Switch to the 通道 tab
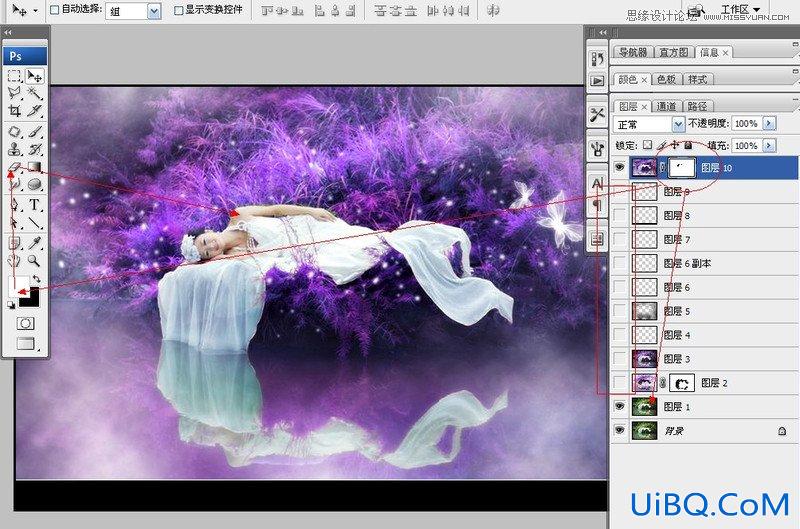This screenshot has height=529, width=800. pyautogui.click(x=666, y=106)
